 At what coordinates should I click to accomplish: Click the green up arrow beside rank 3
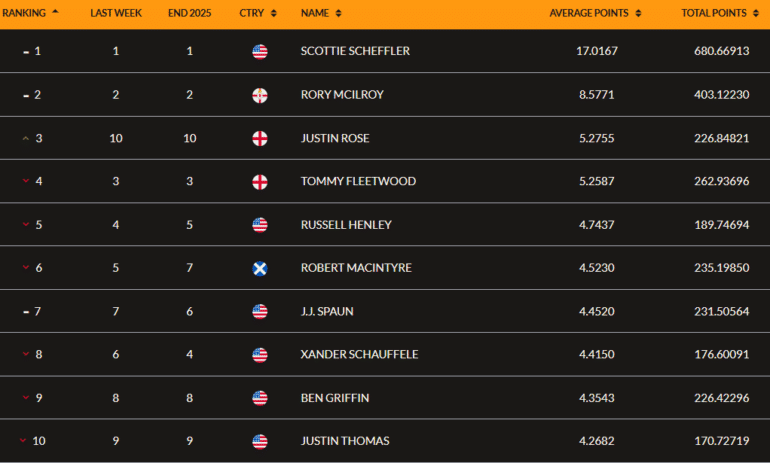click(x=25, y=138)
